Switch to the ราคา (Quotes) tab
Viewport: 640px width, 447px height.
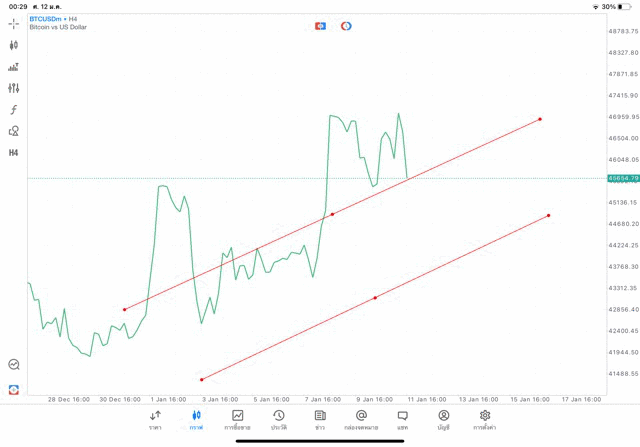155,419
